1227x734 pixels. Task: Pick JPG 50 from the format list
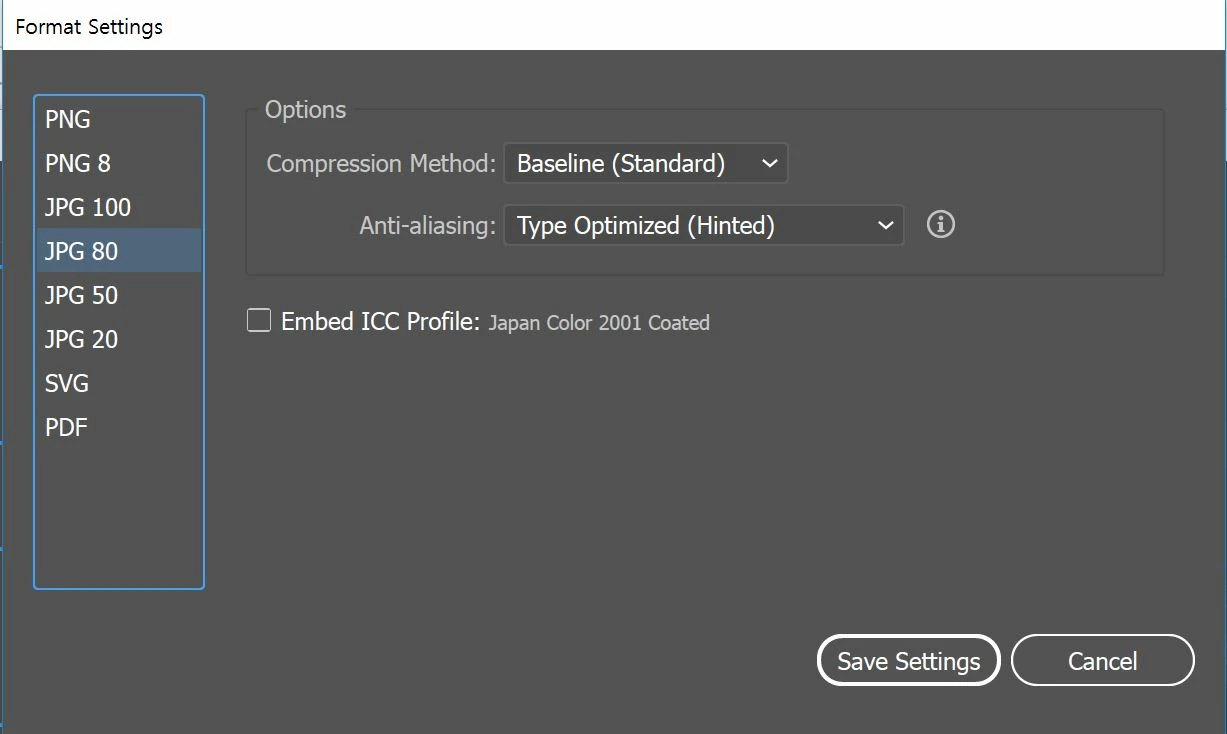pyautogui.click(x=119, y=295)
